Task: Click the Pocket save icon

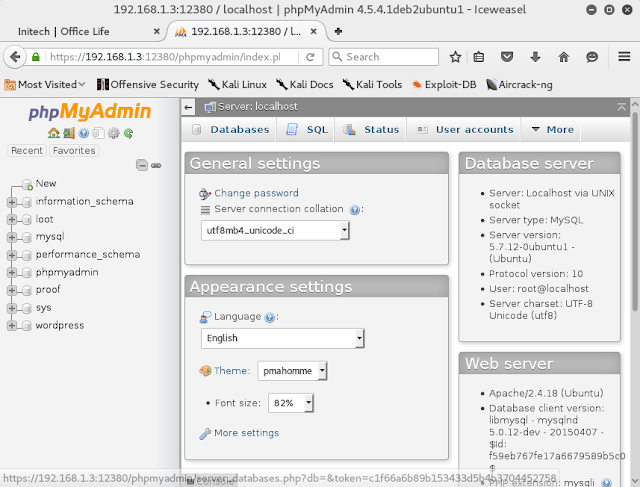Action: tap(507, 57)
